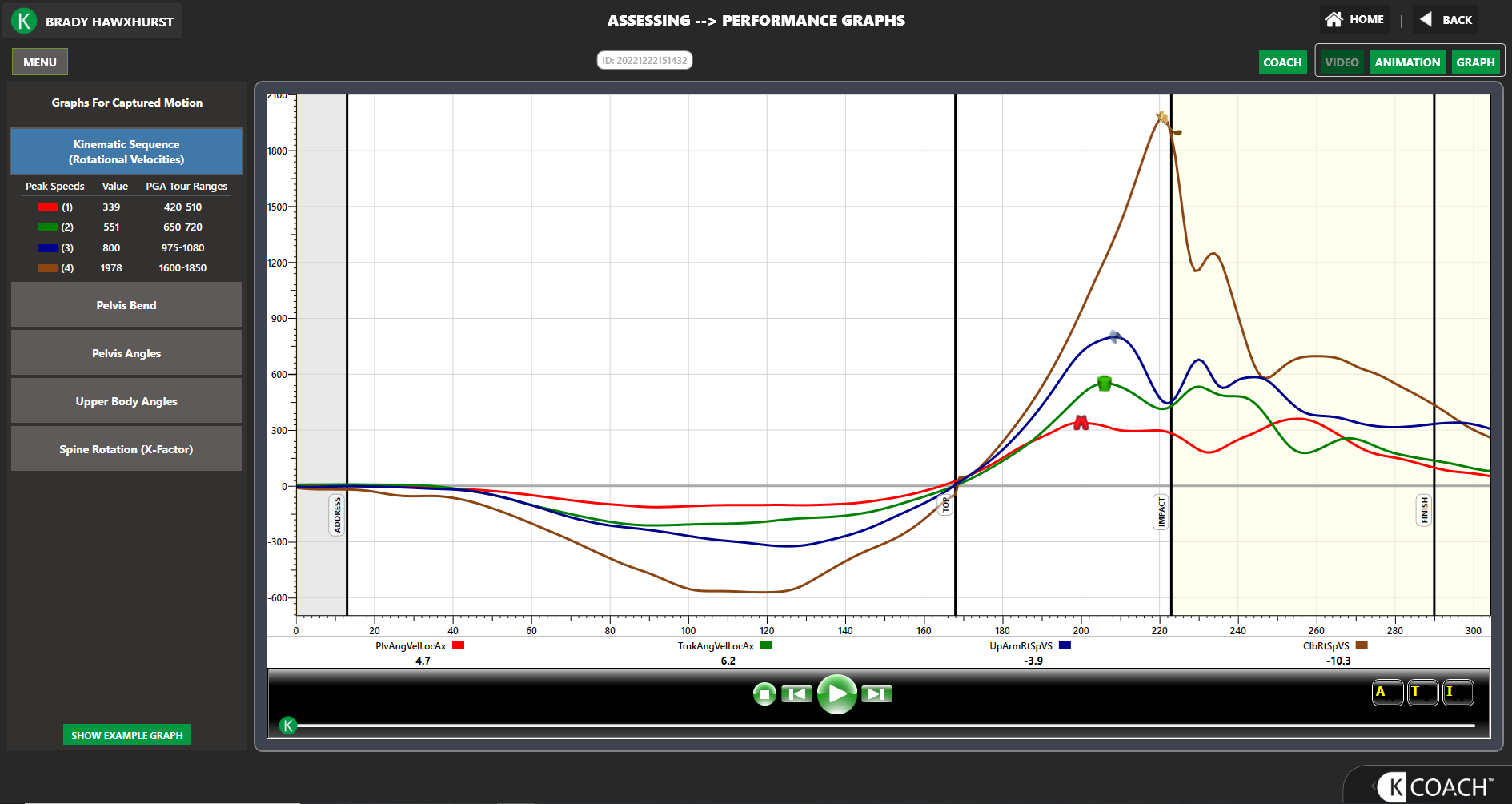
Task: Click the TOP timeline marker label
Action: coord(944,505)
